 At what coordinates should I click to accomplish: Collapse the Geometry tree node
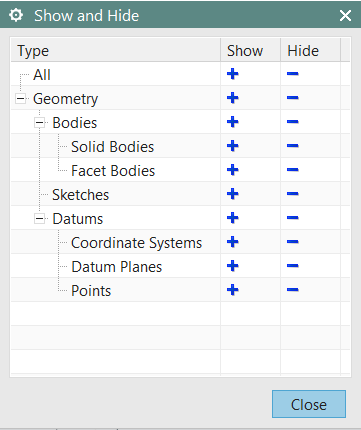coord(21,99)
